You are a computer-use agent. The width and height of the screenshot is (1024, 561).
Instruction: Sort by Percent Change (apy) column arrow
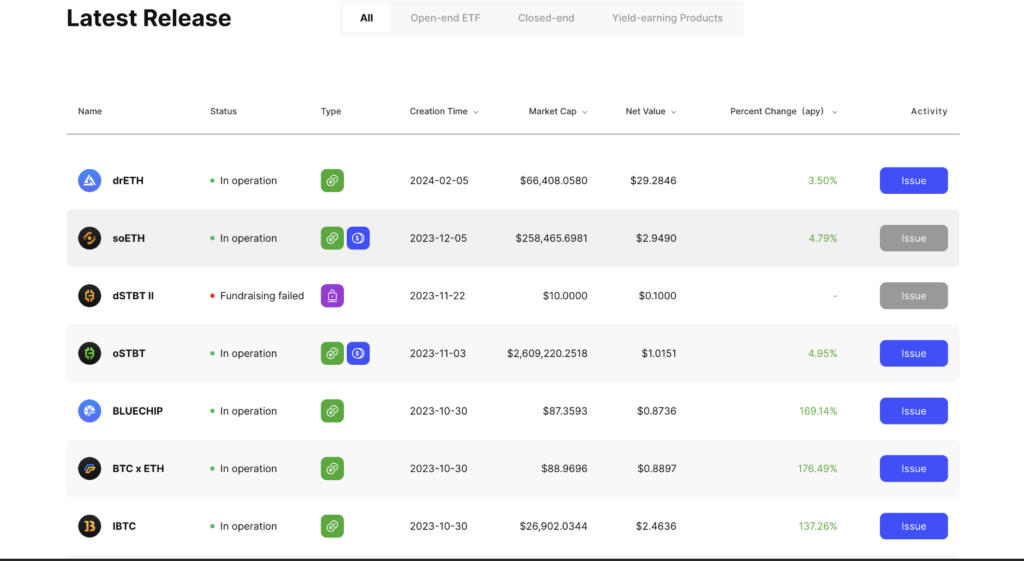(834, 112)
